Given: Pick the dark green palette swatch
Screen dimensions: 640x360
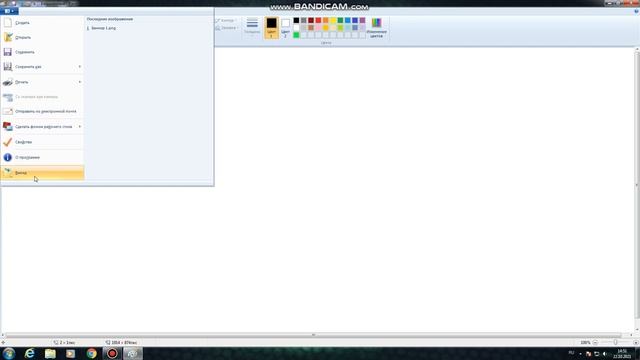Looking at the screenshot, I should coord(340,20).
